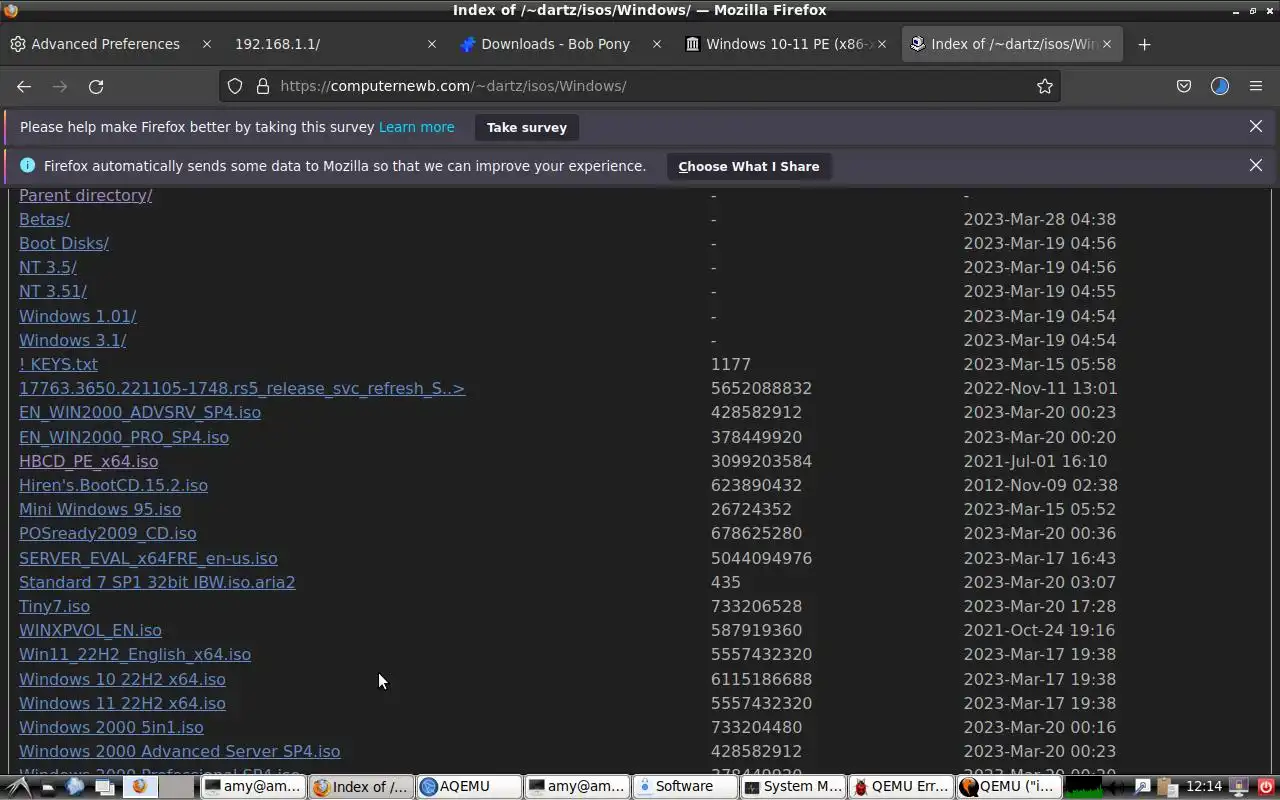The image size is (1280, 800).
Task: Switch to System Monitor taskbar window
Action: [793, 786]
